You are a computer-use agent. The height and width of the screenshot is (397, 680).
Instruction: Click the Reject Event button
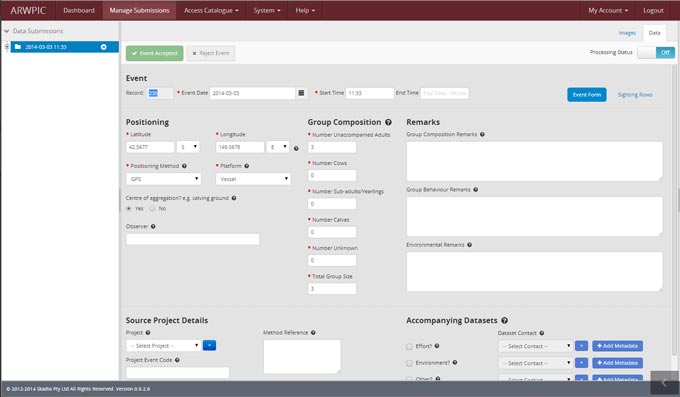pos(211,53)
